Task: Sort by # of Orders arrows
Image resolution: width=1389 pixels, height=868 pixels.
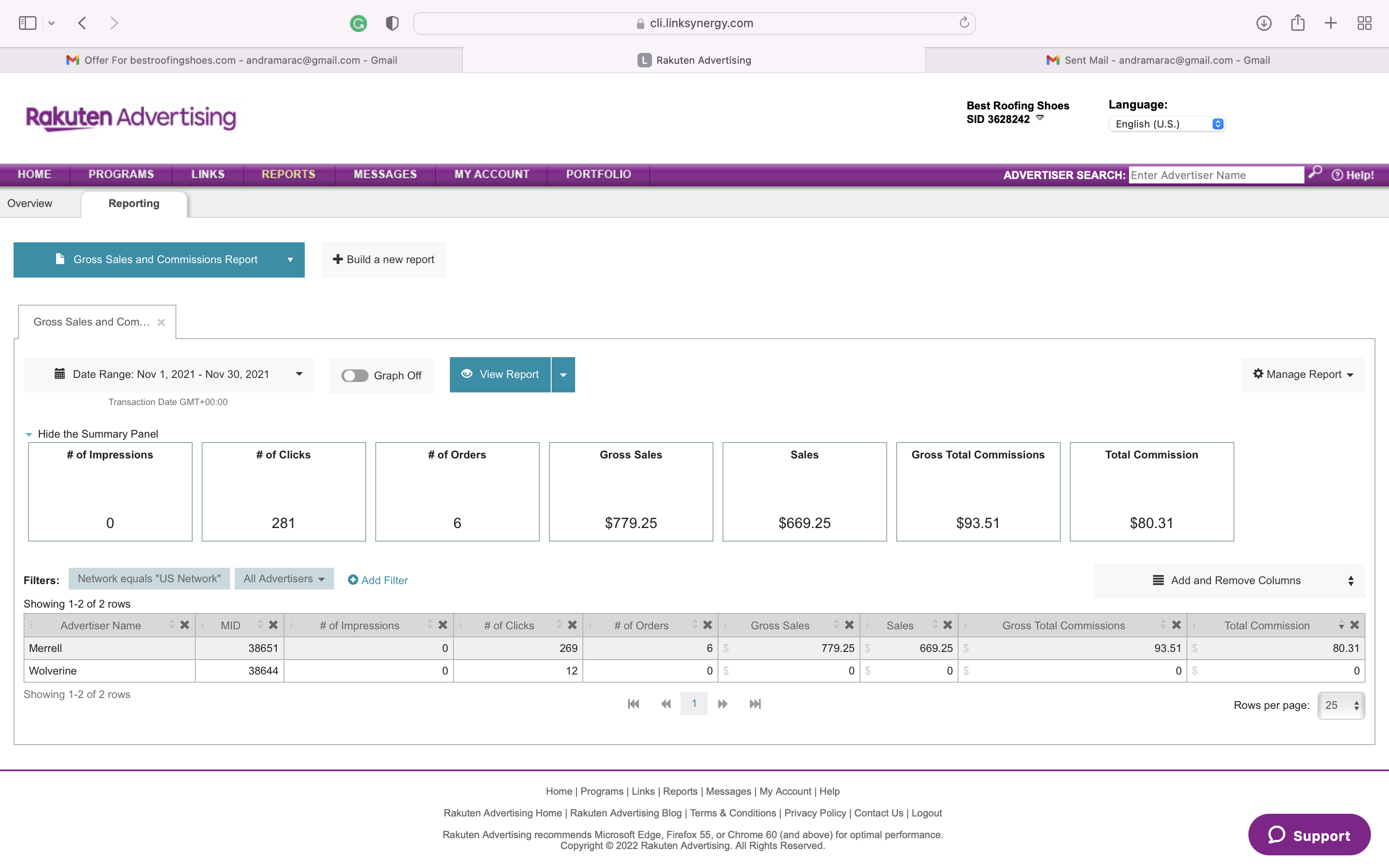Action: (x=694, y=625)
